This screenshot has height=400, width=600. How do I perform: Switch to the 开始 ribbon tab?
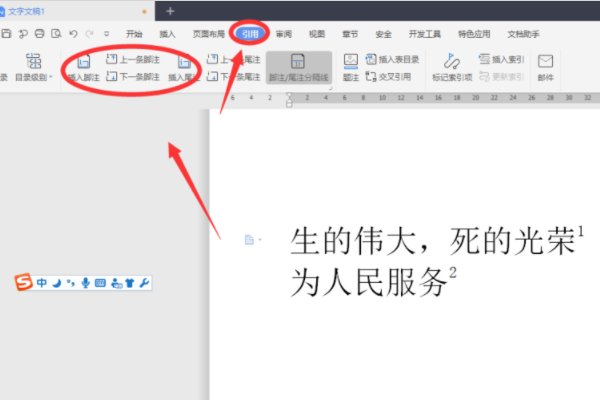pyautogui.click(x=134, y=34)
